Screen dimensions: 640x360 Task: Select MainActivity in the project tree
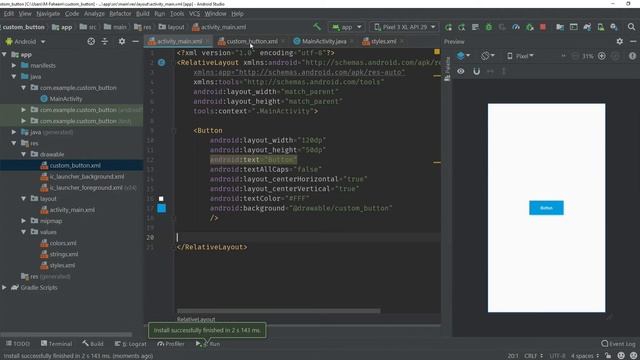click(x=66, y=99)
